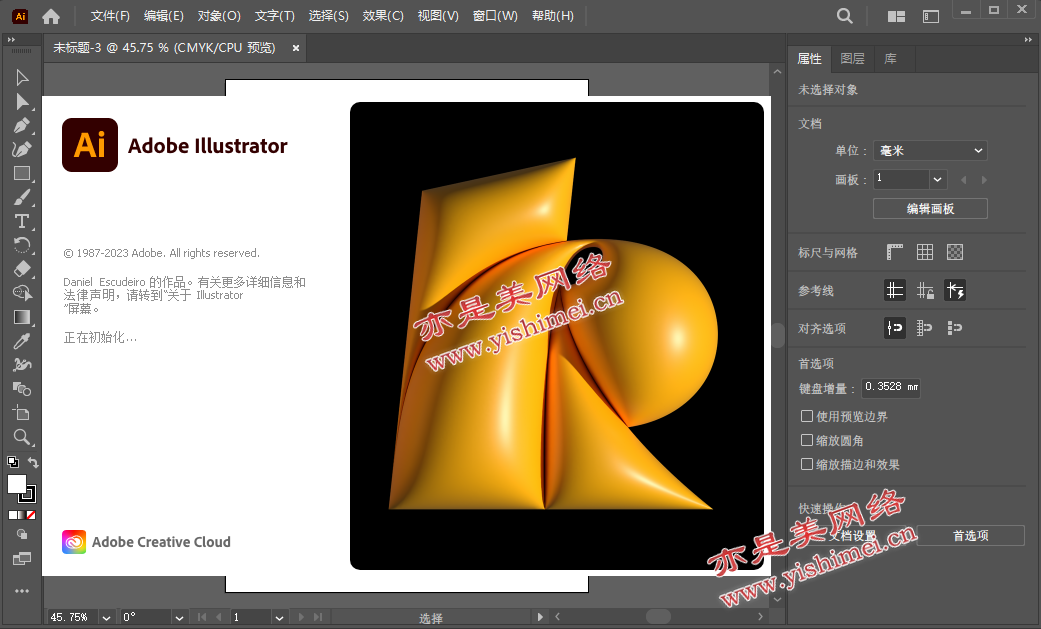Select the 属性 tab
Image resolution: width=1041 pixels, height=629 pixels.
coord(809,59)
